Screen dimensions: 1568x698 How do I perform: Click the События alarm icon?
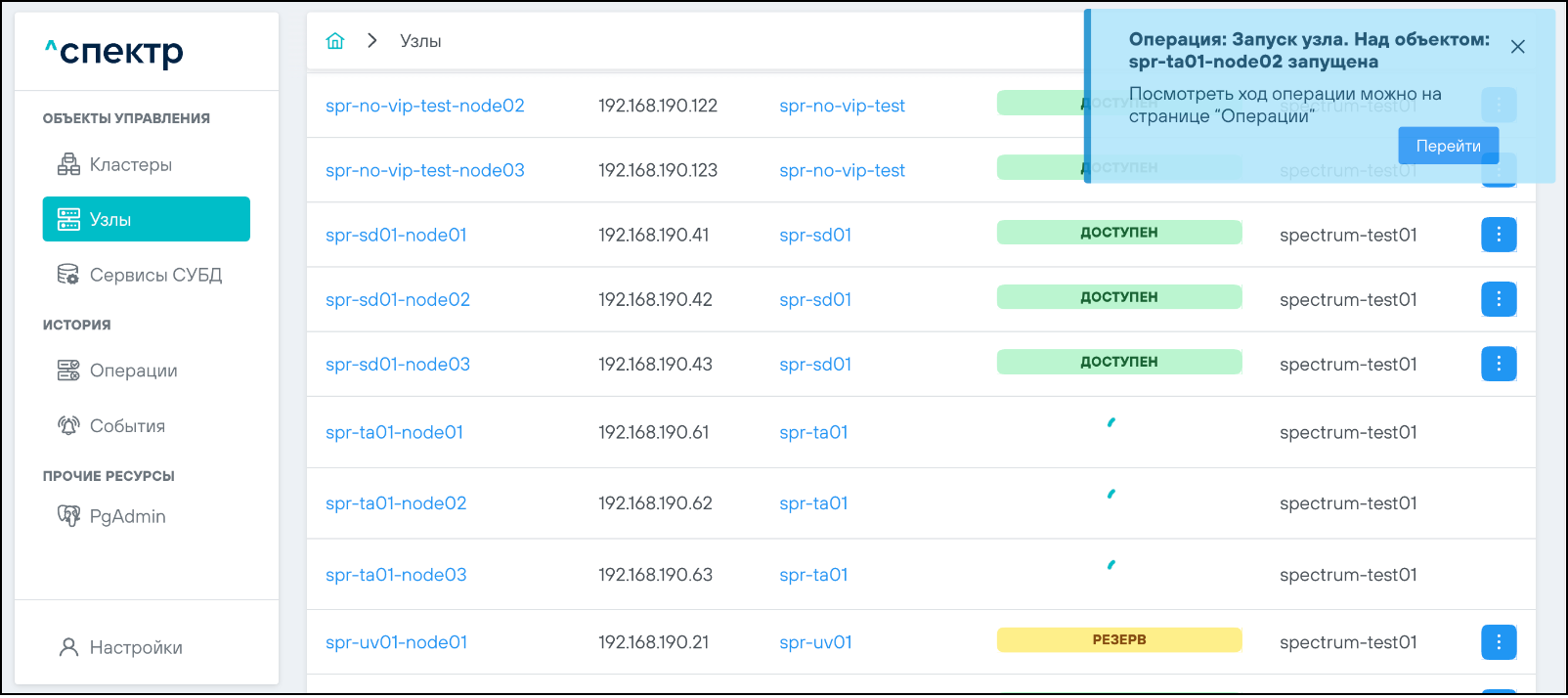(x=68, y=426)
